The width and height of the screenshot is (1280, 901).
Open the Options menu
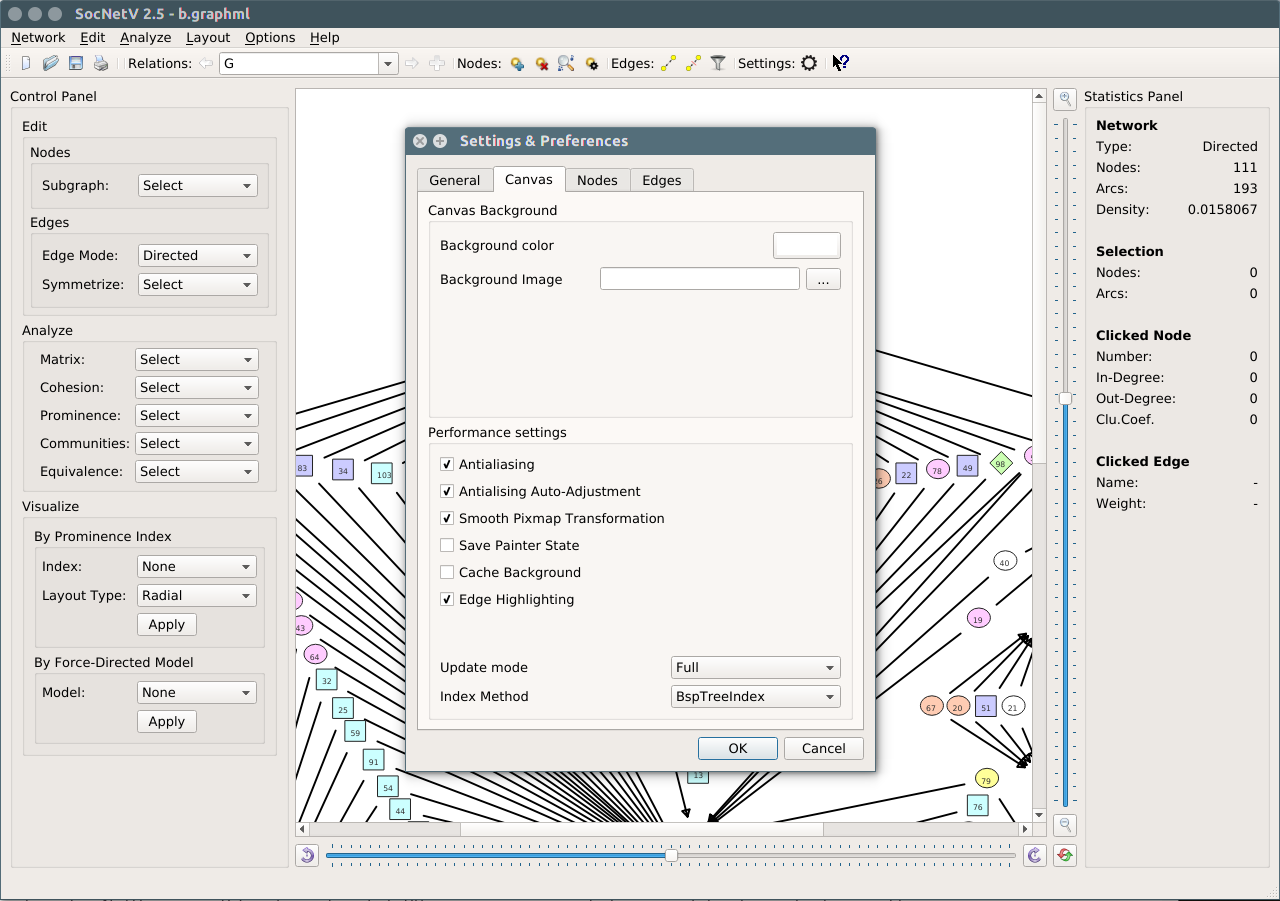click(x=270, y=37)
